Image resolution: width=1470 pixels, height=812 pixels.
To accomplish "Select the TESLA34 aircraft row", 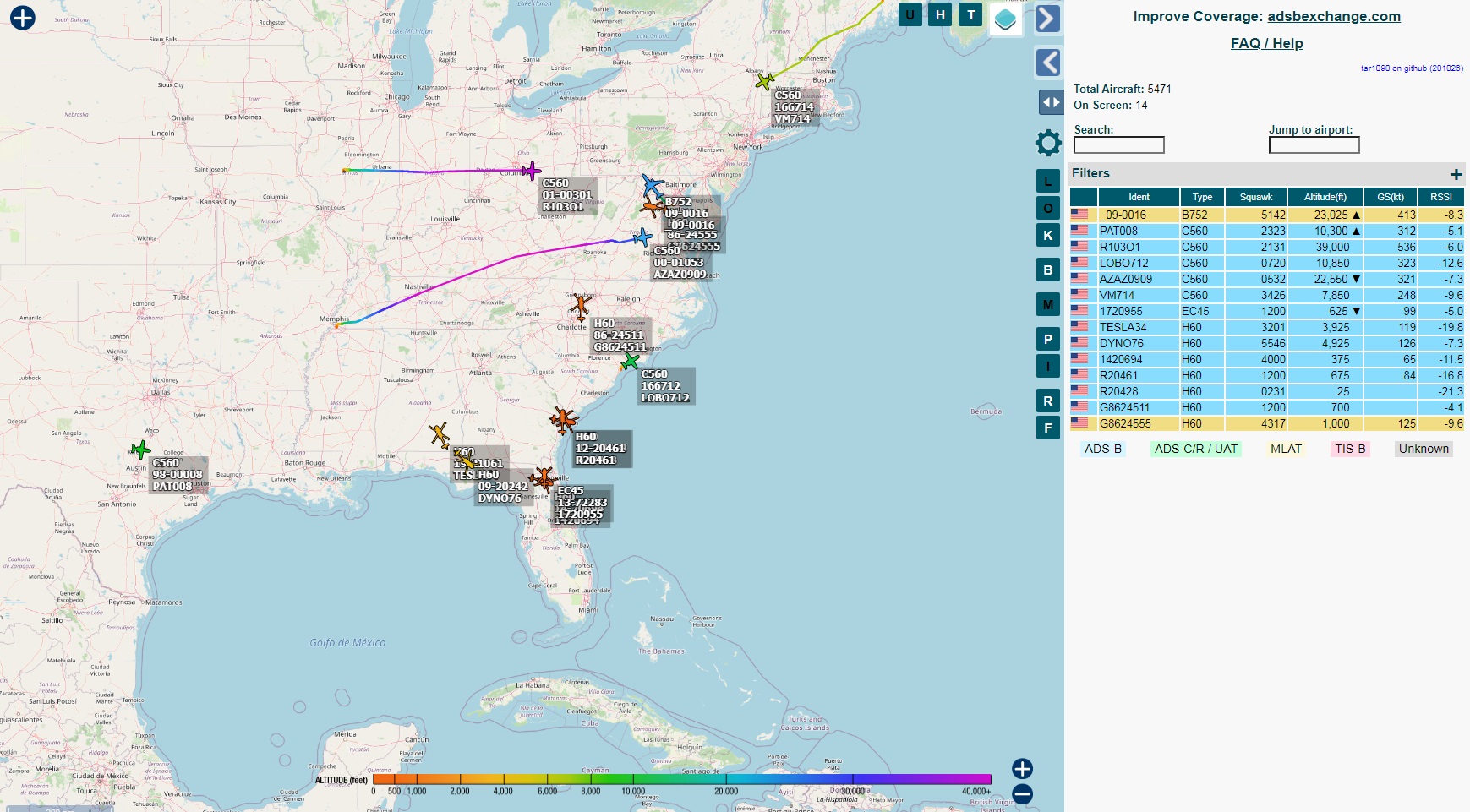I will click(x=1266, y=327).
